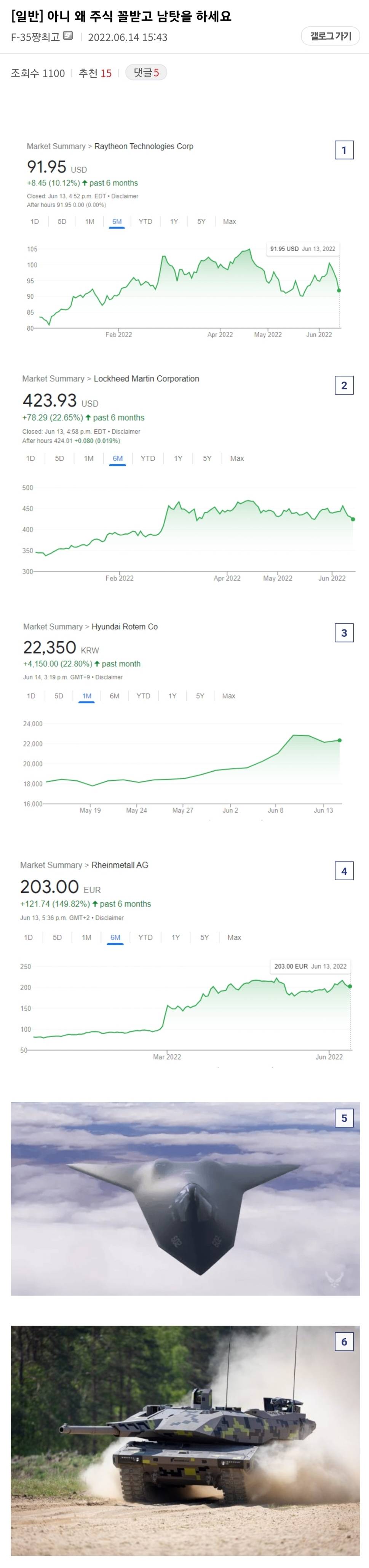Click number badge 1 beside Raytheon chart
Viewport: 369px width, 1568px height.
(344, 151)
